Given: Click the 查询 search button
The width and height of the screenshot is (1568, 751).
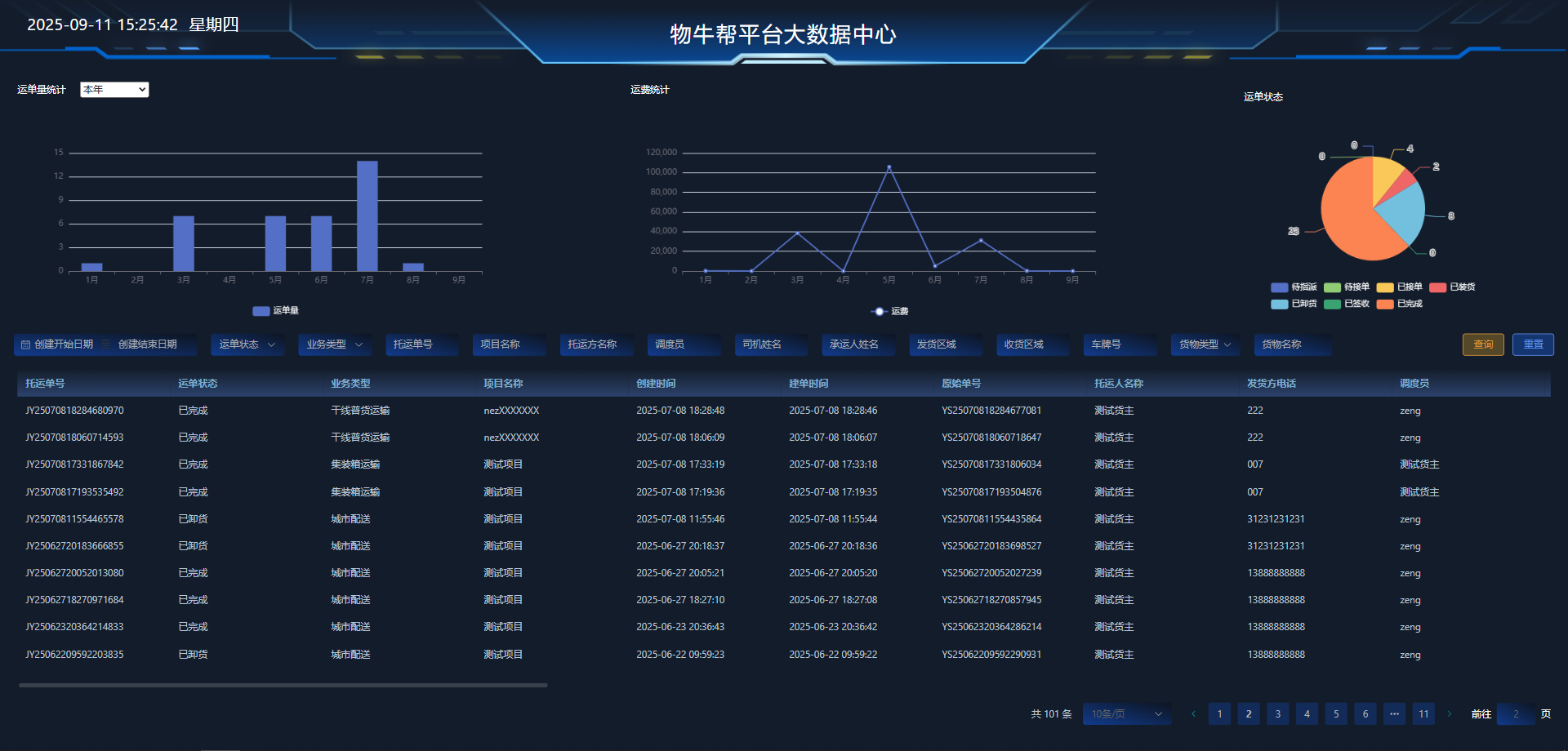Looking at the screenshot, I should [x=1483, y=345].
